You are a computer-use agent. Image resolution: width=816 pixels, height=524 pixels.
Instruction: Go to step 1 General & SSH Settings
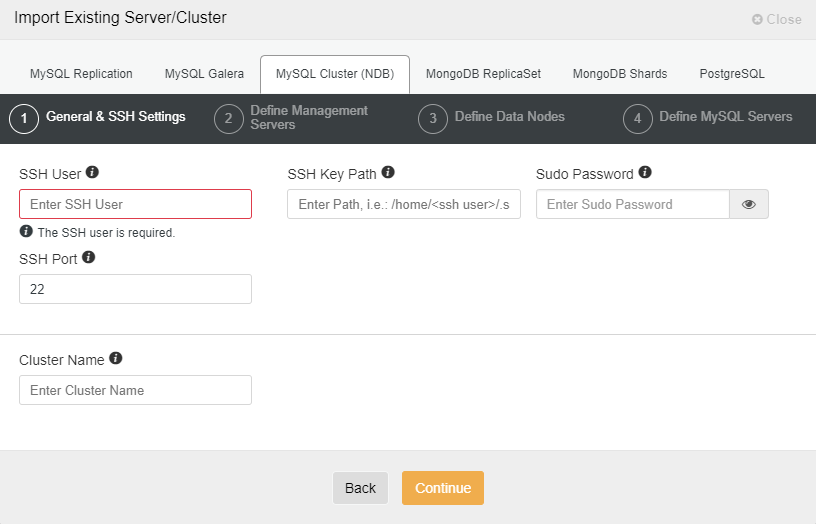(97, 118)
